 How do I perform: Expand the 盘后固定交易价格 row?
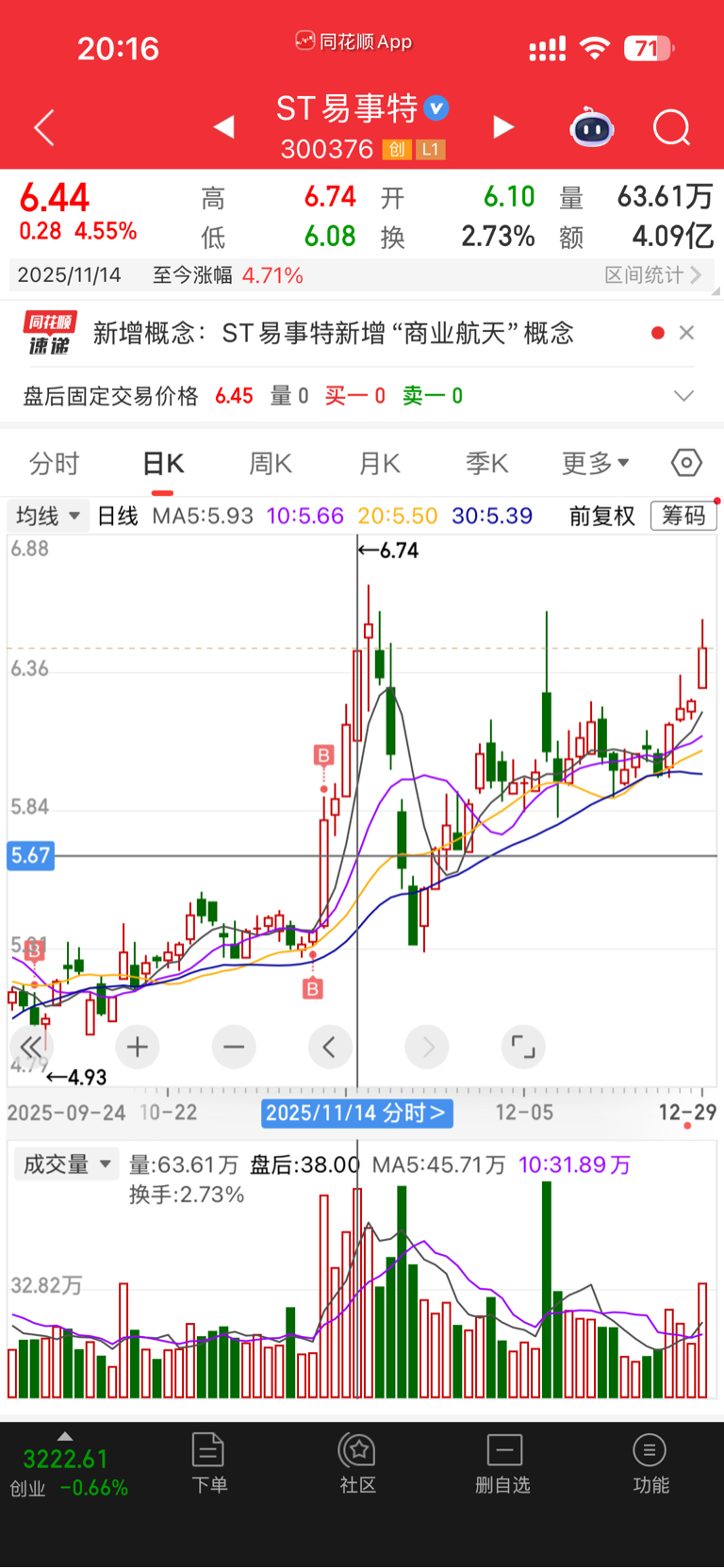pyautogui.click(x=683, y=396)
